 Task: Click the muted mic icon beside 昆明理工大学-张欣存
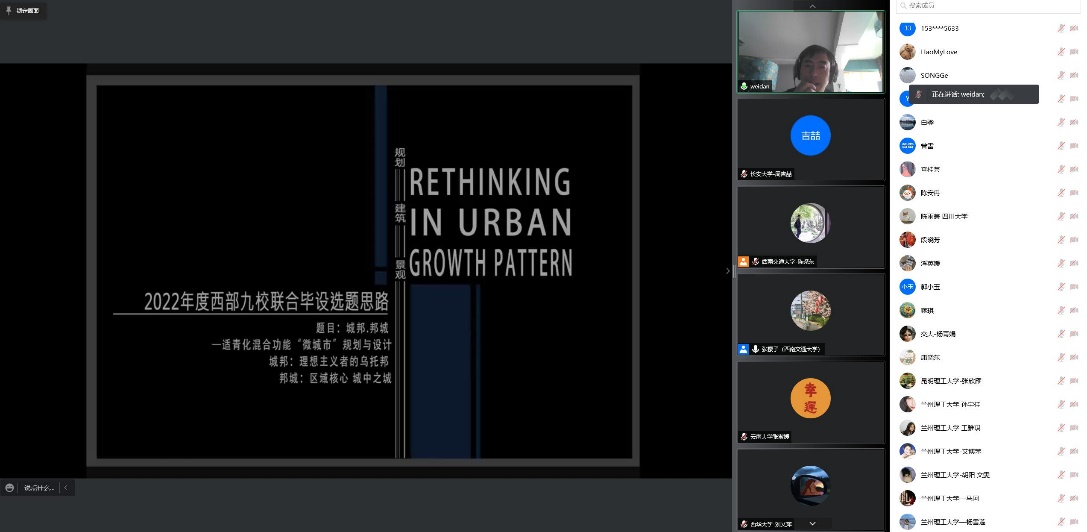tap(1061, 380)
